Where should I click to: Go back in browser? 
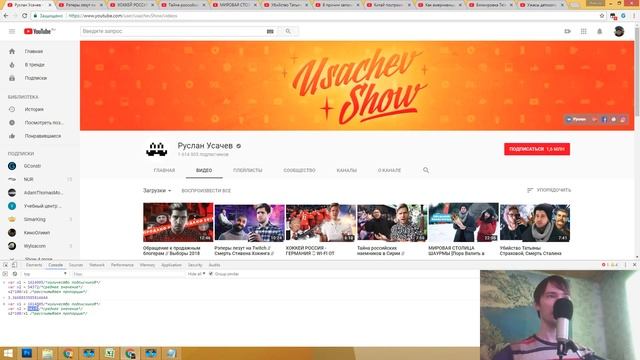click(6, 16)
